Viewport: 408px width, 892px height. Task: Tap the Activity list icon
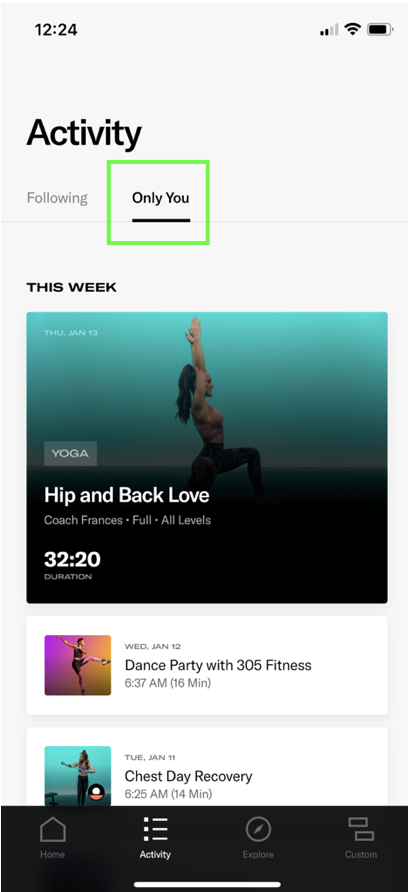tap(155, 829)
